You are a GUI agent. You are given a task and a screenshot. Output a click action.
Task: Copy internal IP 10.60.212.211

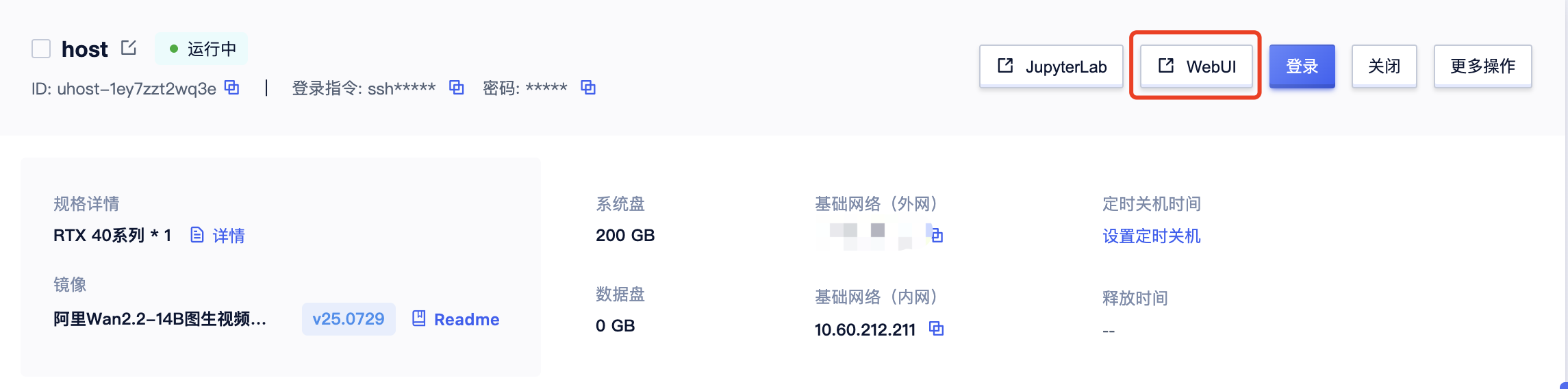click(936, 329)
